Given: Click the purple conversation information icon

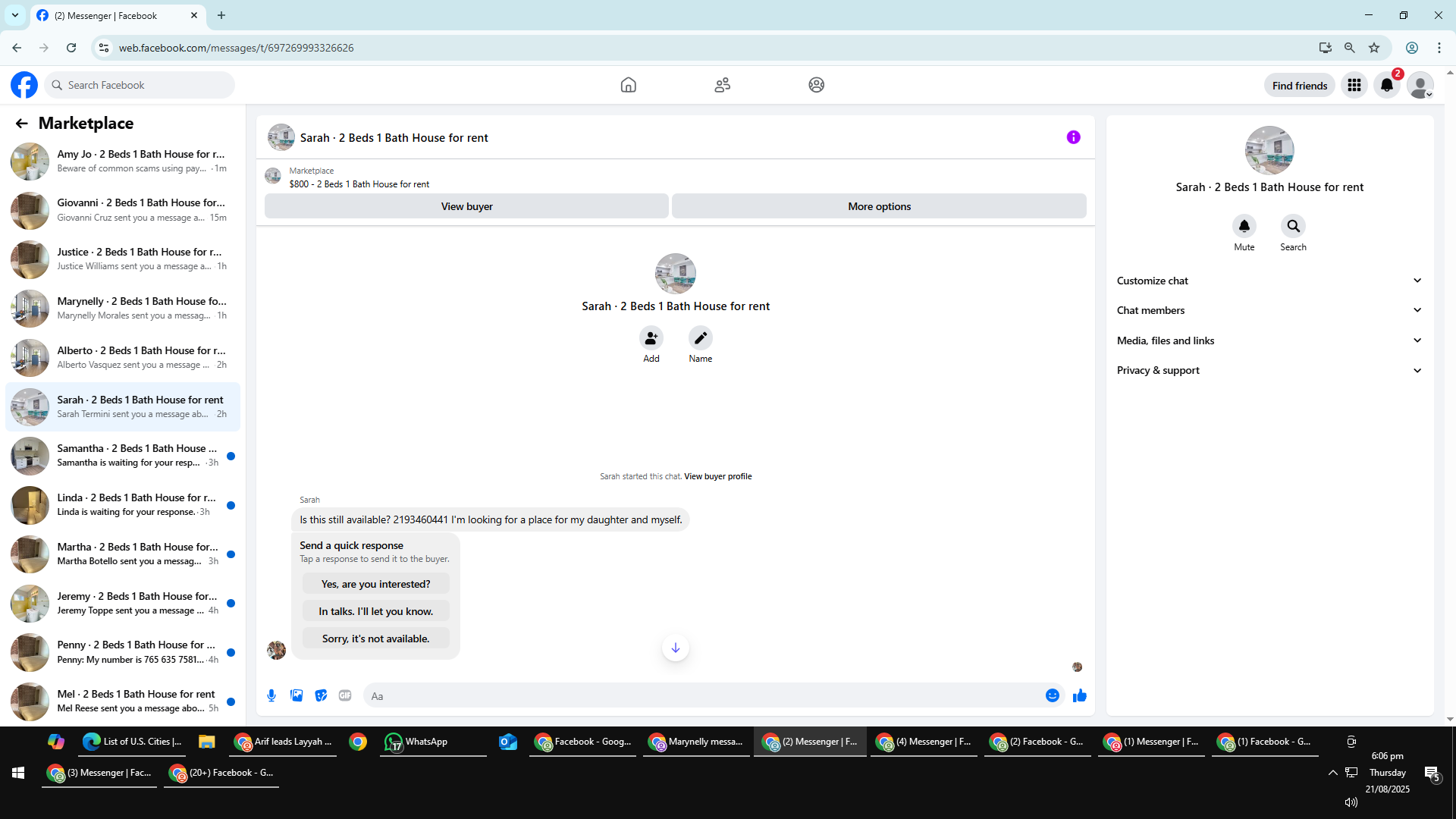Looking at the screenshot, I should point(1073,137).
